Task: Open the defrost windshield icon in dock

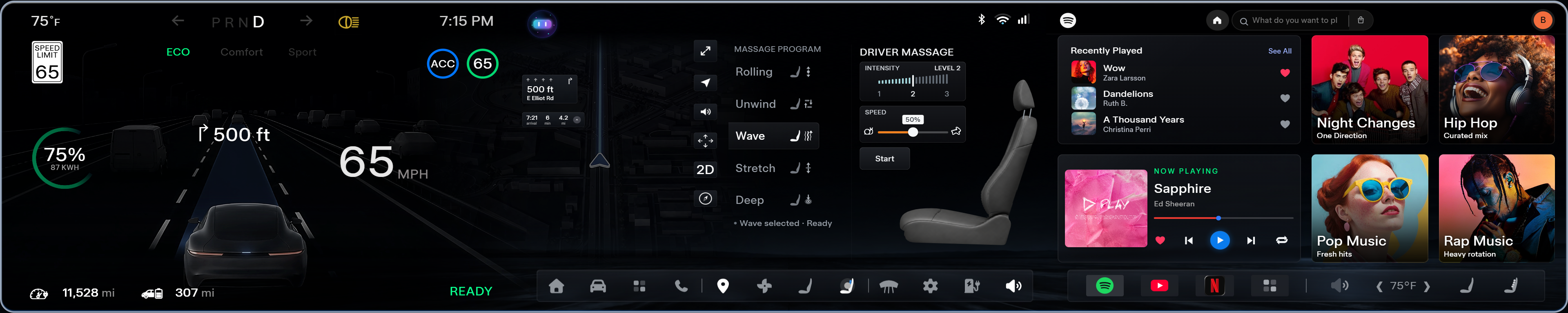Action: click(x=889, y=286)
